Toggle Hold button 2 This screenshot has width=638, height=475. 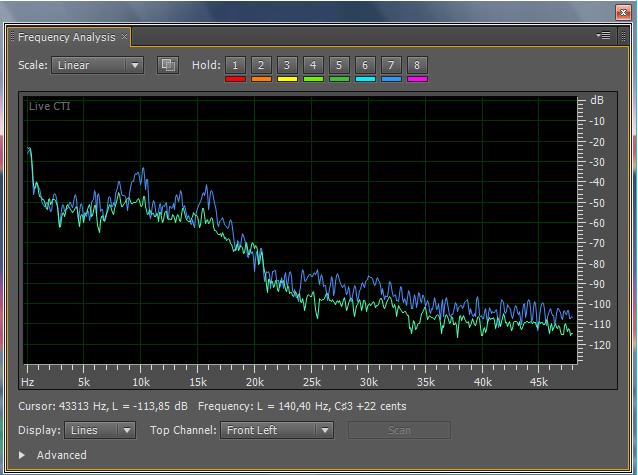point(261,65)
